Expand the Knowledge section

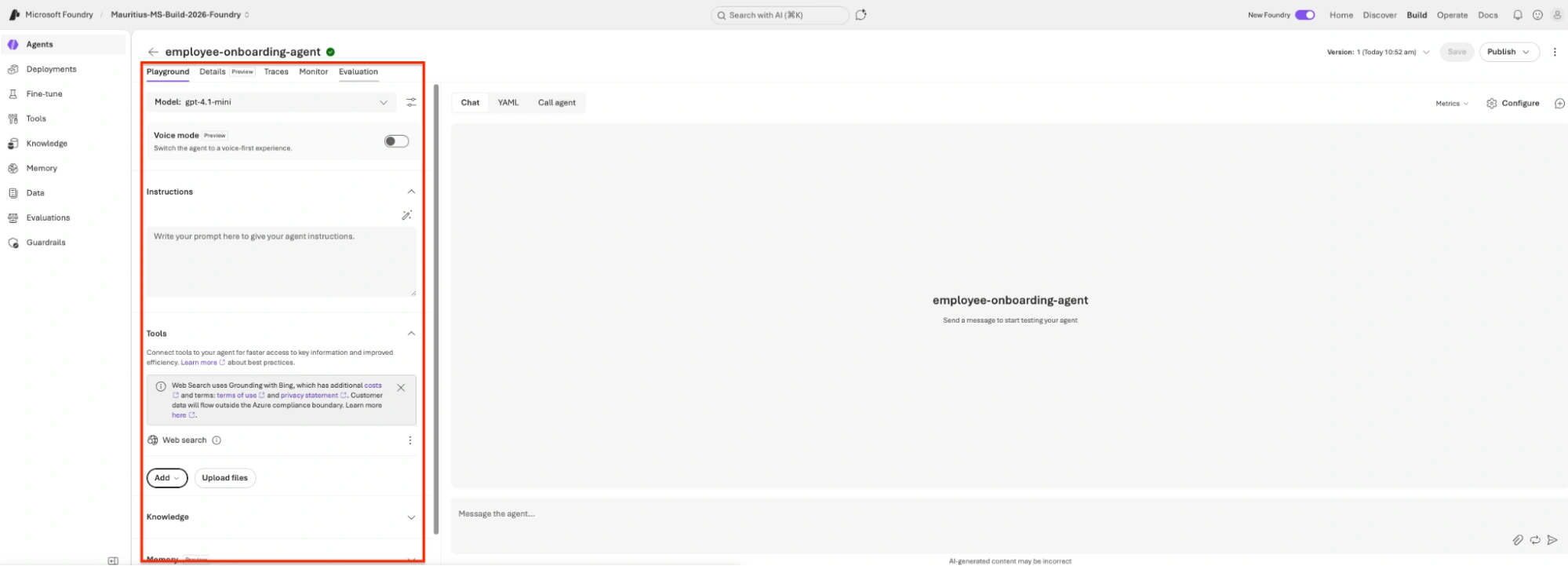click(411, 517)
